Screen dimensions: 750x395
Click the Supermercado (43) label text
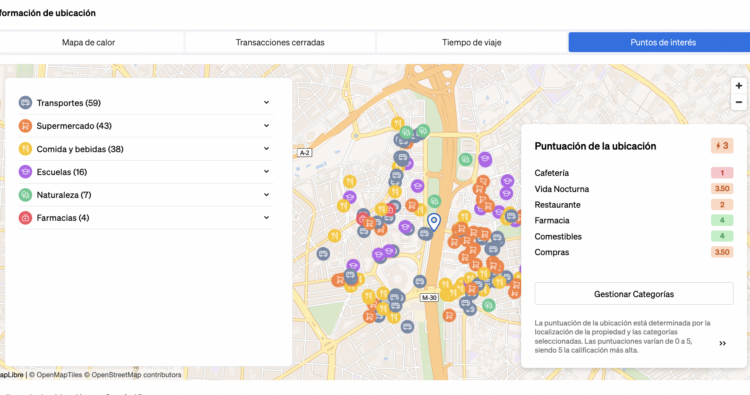(74, 126)
